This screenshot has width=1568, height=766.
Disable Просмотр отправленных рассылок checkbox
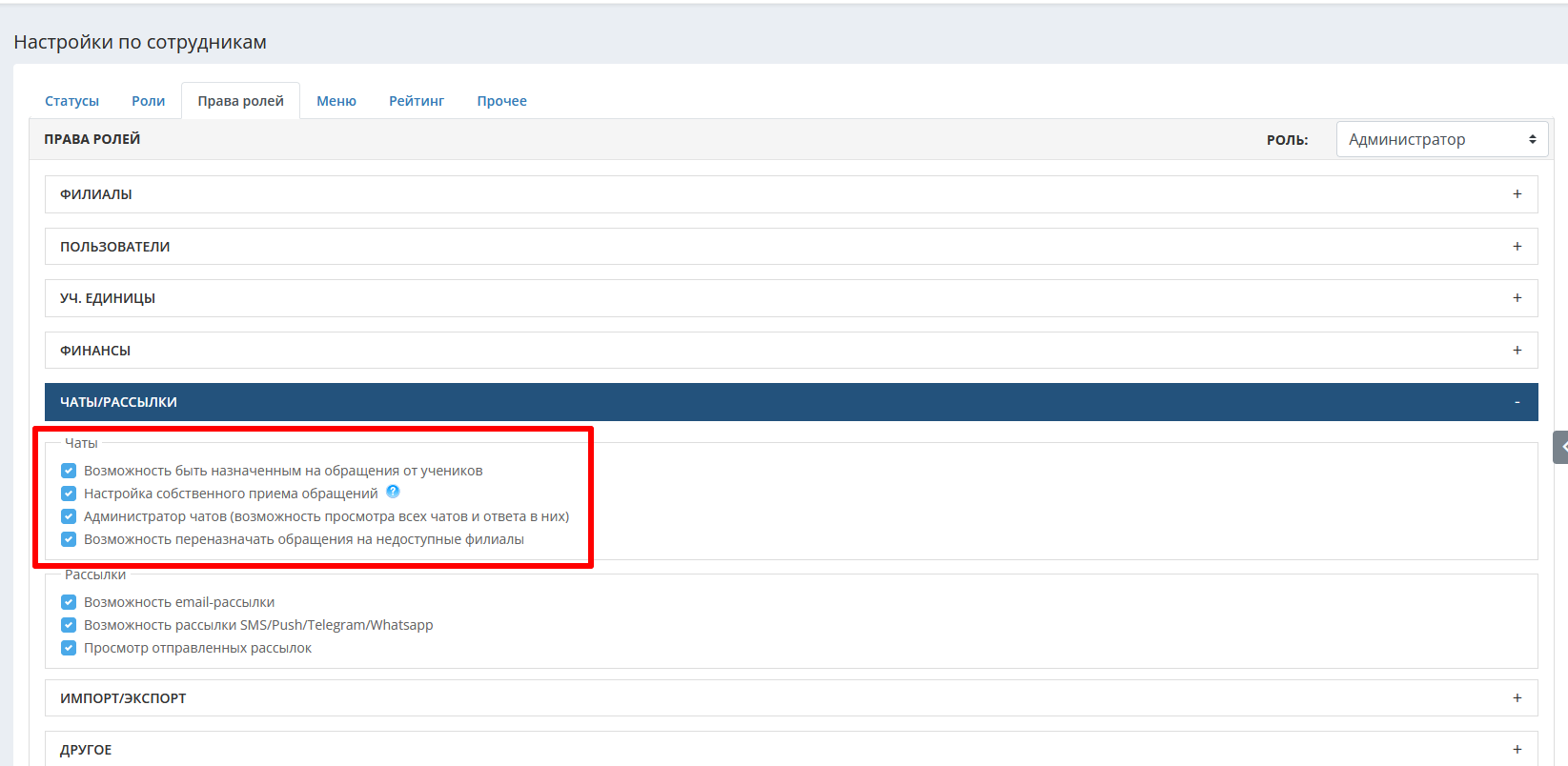(69, 648)
